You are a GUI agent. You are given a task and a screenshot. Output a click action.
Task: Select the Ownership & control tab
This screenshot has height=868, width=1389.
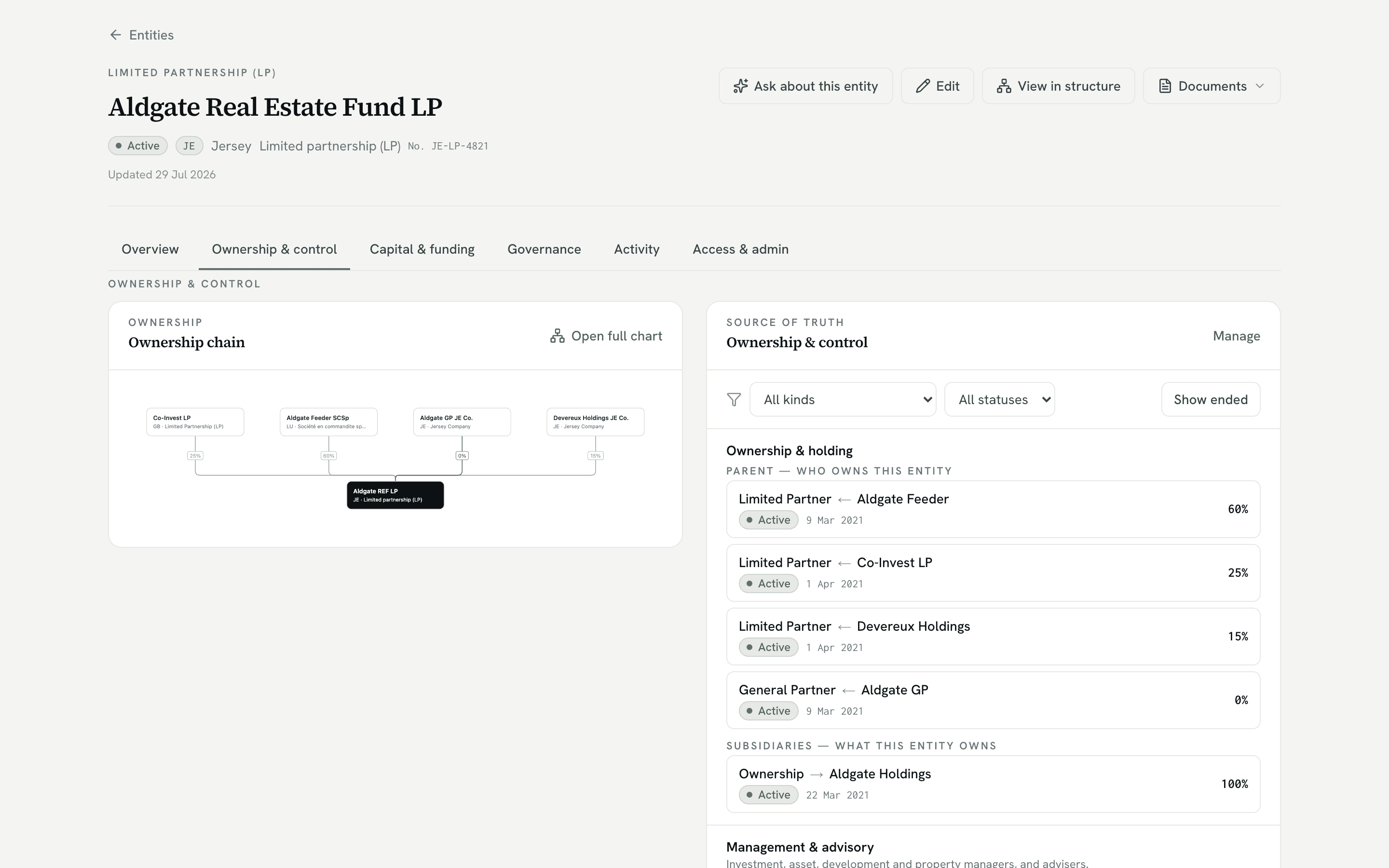[x=274, y=249]
